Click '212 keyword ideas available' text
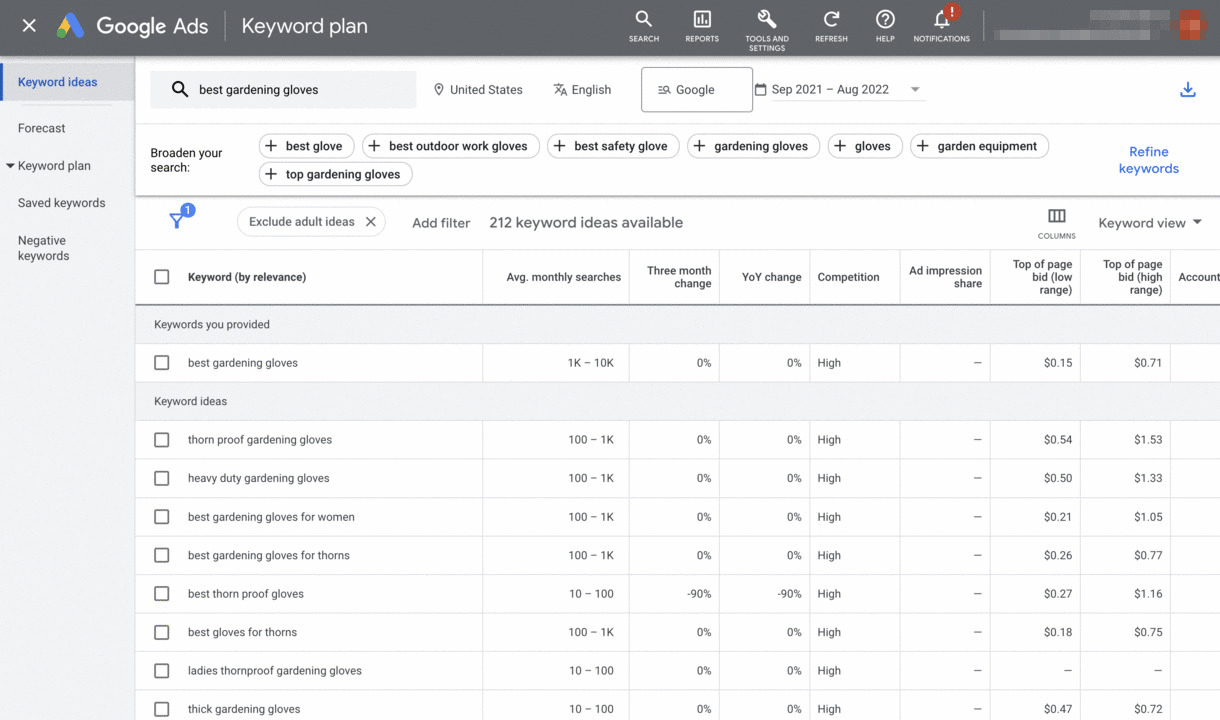This screenshot has width=1220, height=720. [x=586, y=223]
